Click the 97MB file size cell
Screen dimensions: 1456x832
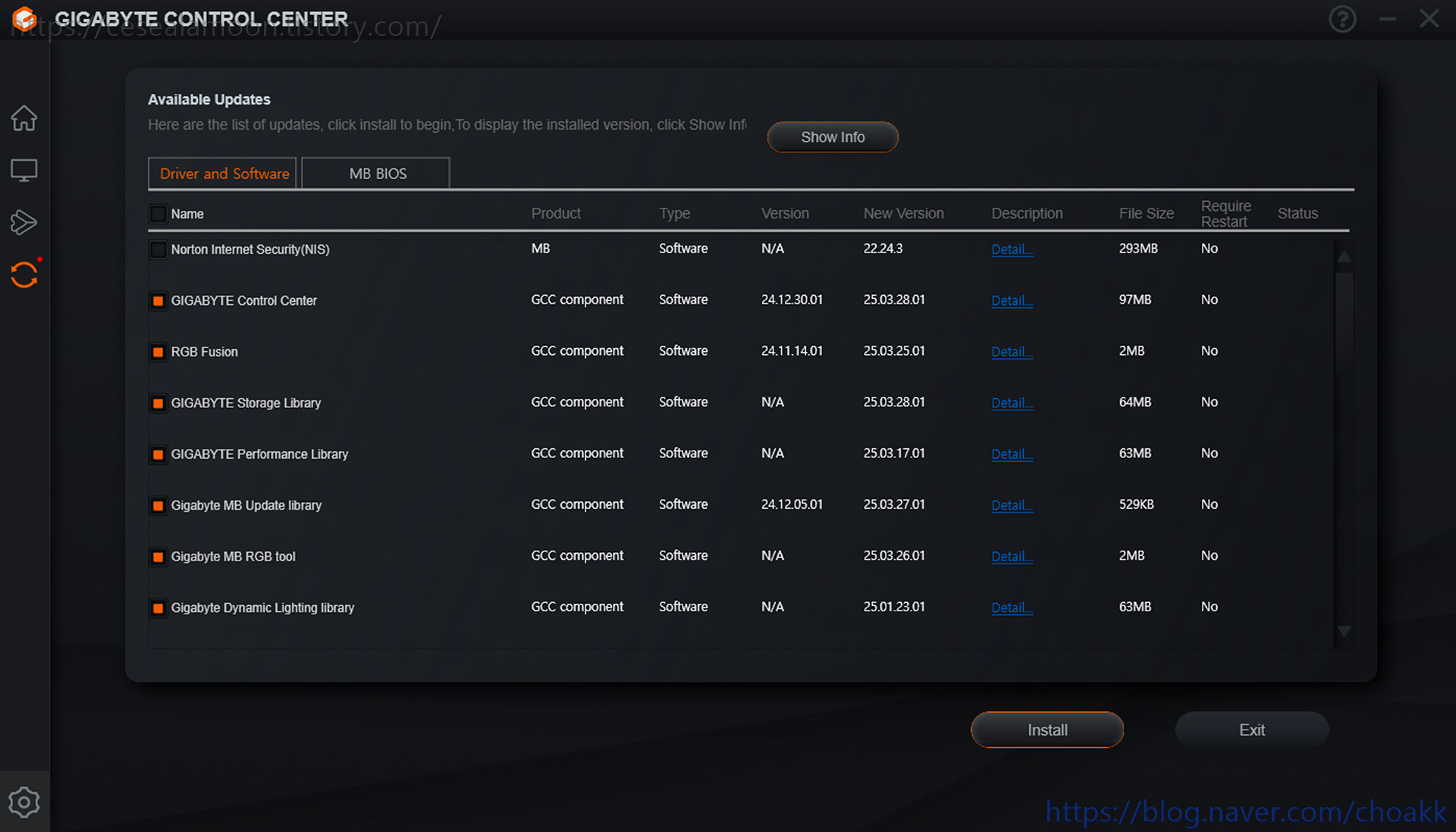[1134, 300]
